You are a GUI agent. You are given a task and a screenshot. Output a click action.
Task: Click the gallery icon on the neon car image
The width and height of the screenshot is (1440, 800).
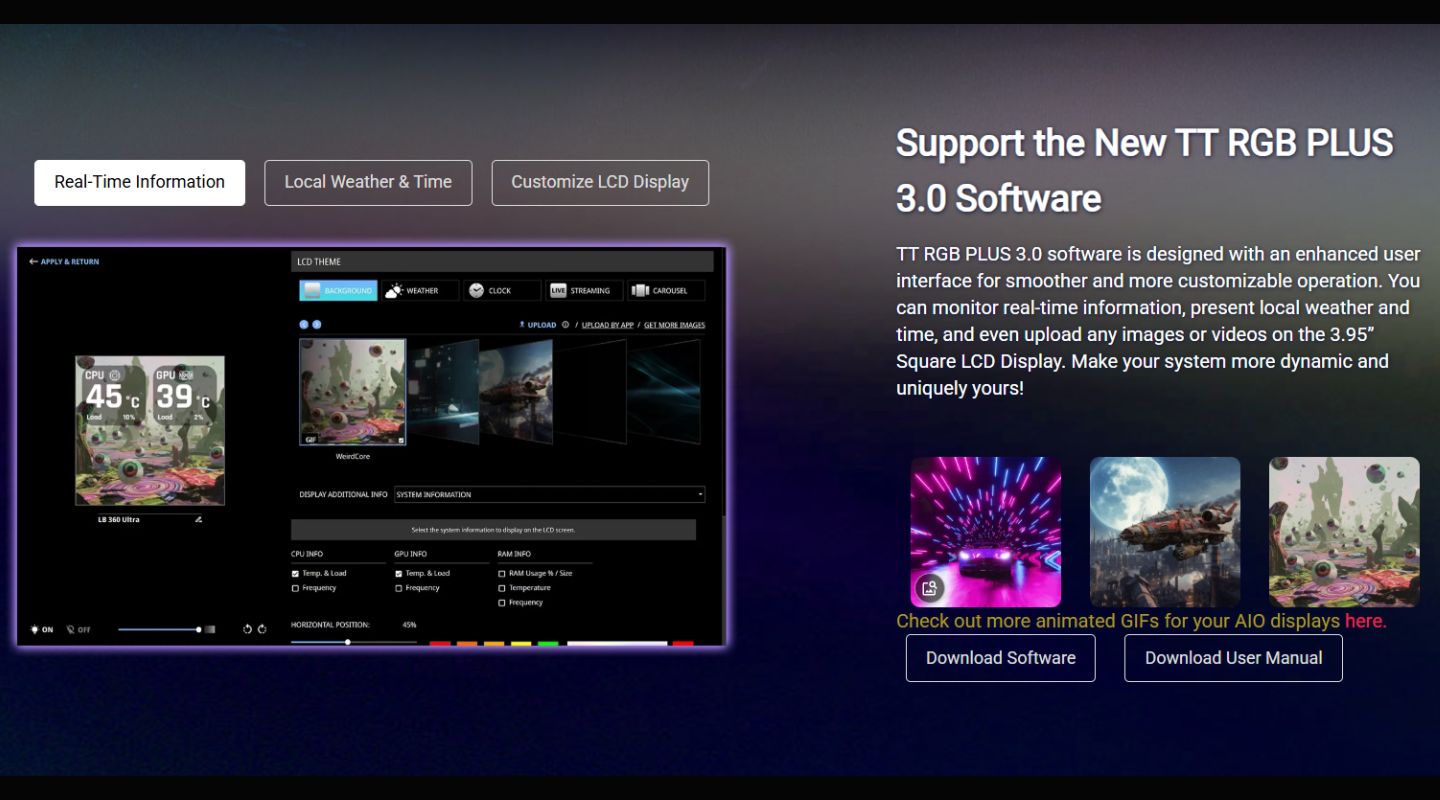[x=929, y=589]
